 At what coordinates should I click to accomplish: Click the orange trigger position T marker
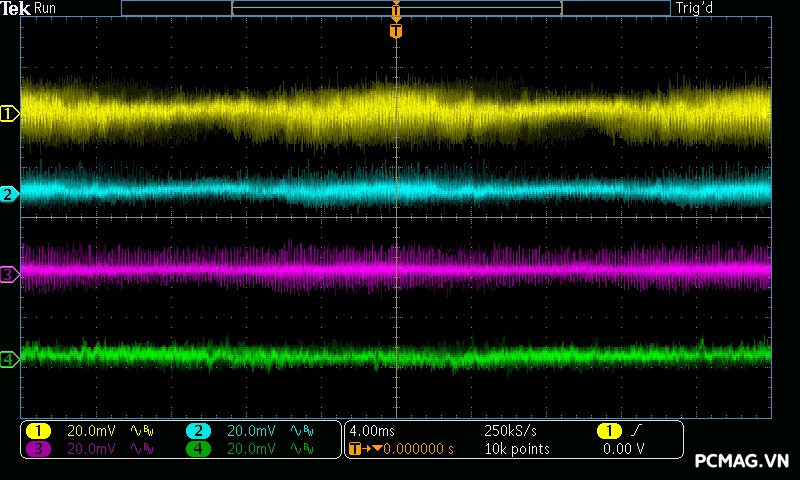(x=396, y=32)
